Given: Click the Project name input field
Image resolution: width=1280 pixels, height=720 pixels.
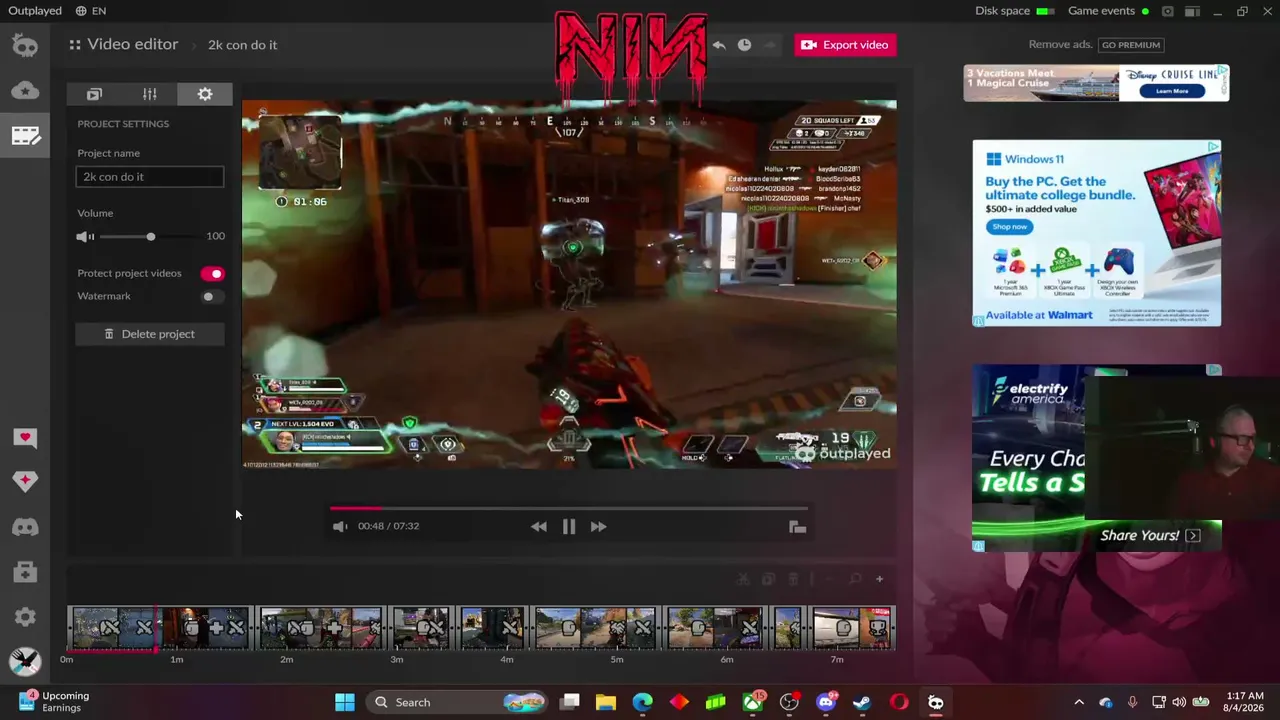Looking at the screenshot, I should [150, 177].
